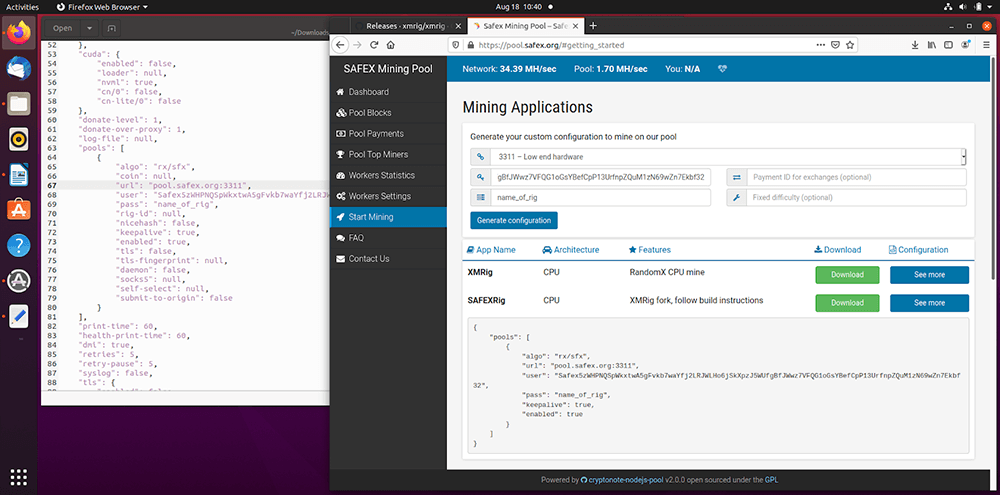Open Pool Blocks page
Image resolution: width=1000 pixels, height=495 pixels.
click(x=388, y=113)
